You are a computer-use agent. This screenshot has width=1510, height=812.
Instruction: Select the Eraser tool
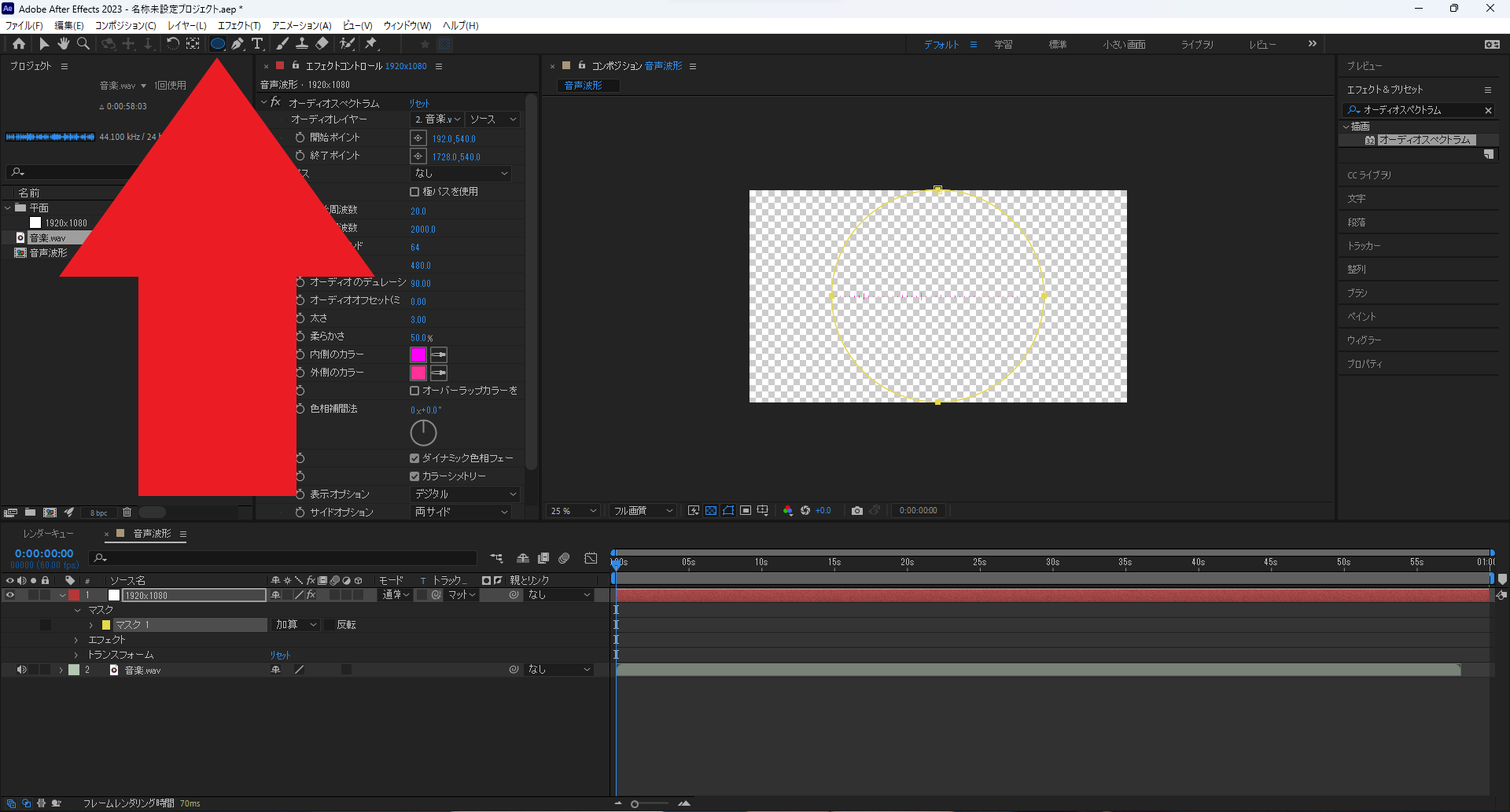pos(322,44)
